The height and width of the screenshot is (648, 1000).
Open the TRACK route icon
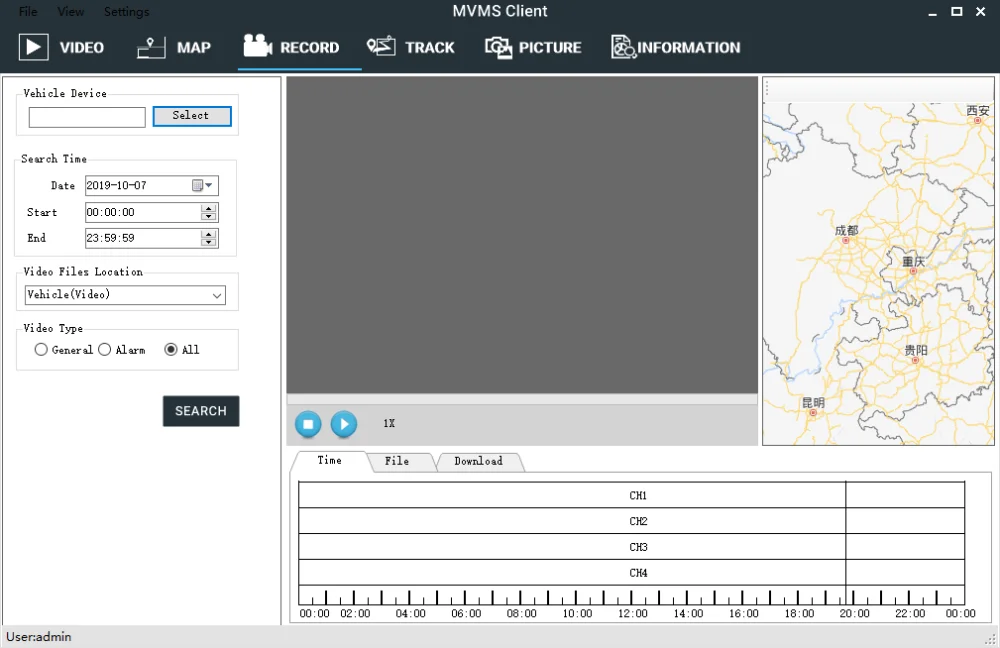pyautogui.click(x=381, y=47)
